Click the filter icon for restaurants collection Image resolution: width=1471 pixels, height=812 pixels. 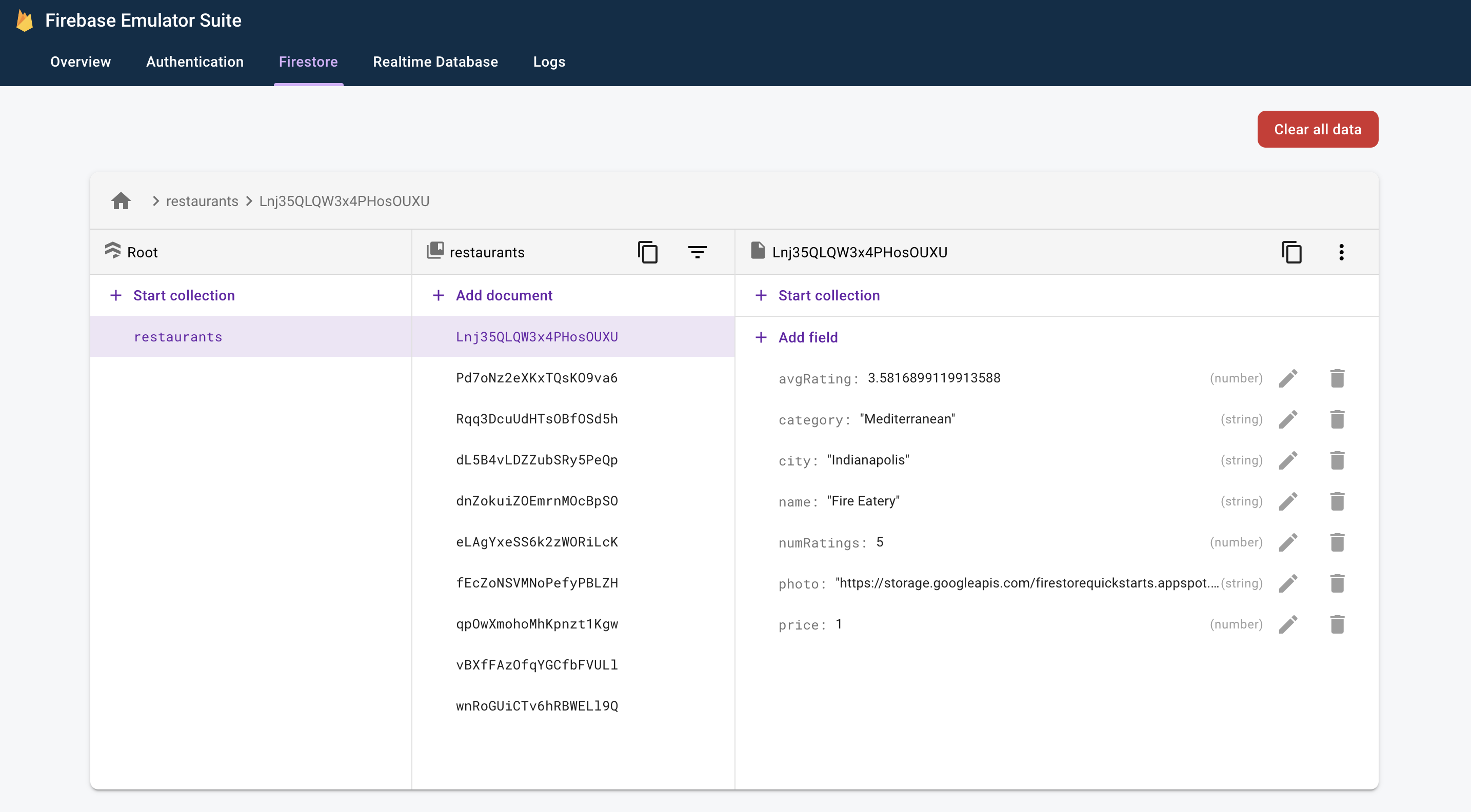pyautogui.click(x=697, y=252)
